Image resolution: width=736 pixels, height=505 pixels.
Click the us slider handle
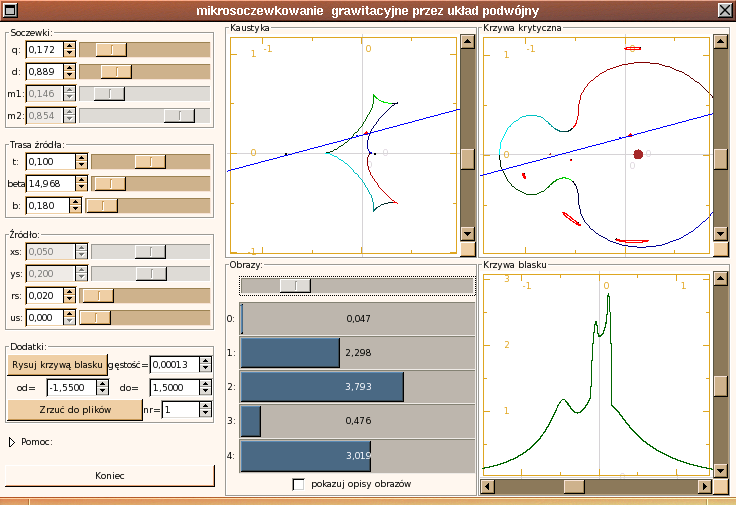tap(95, 317)
